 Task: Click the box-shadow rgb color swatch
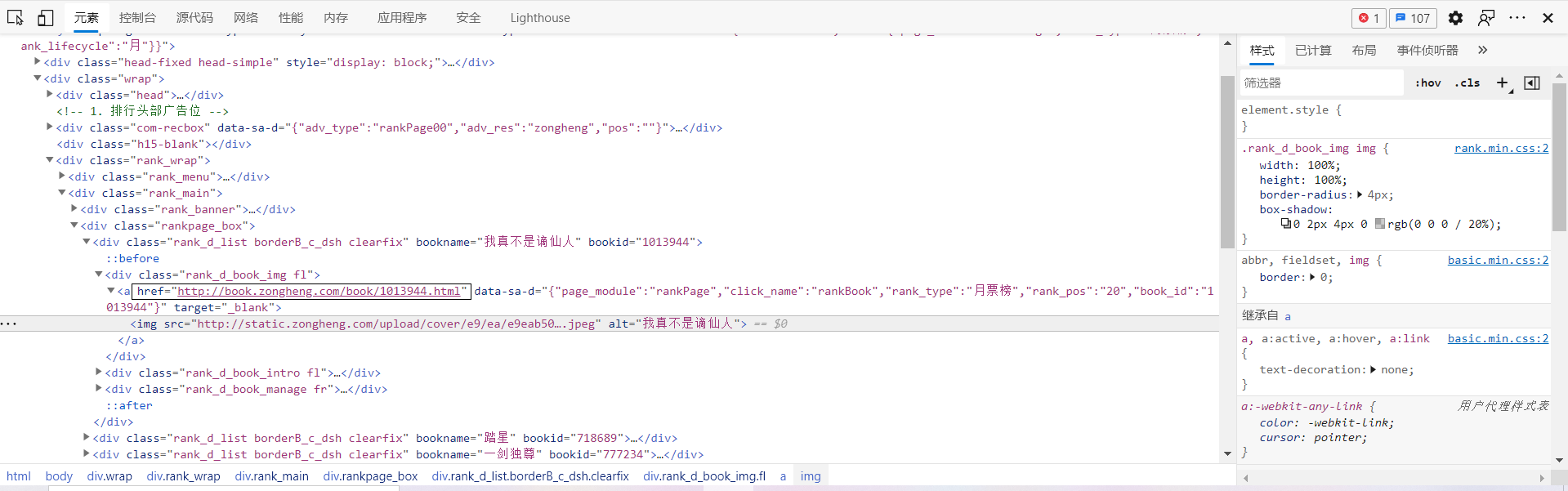(x=1380, y=223)
